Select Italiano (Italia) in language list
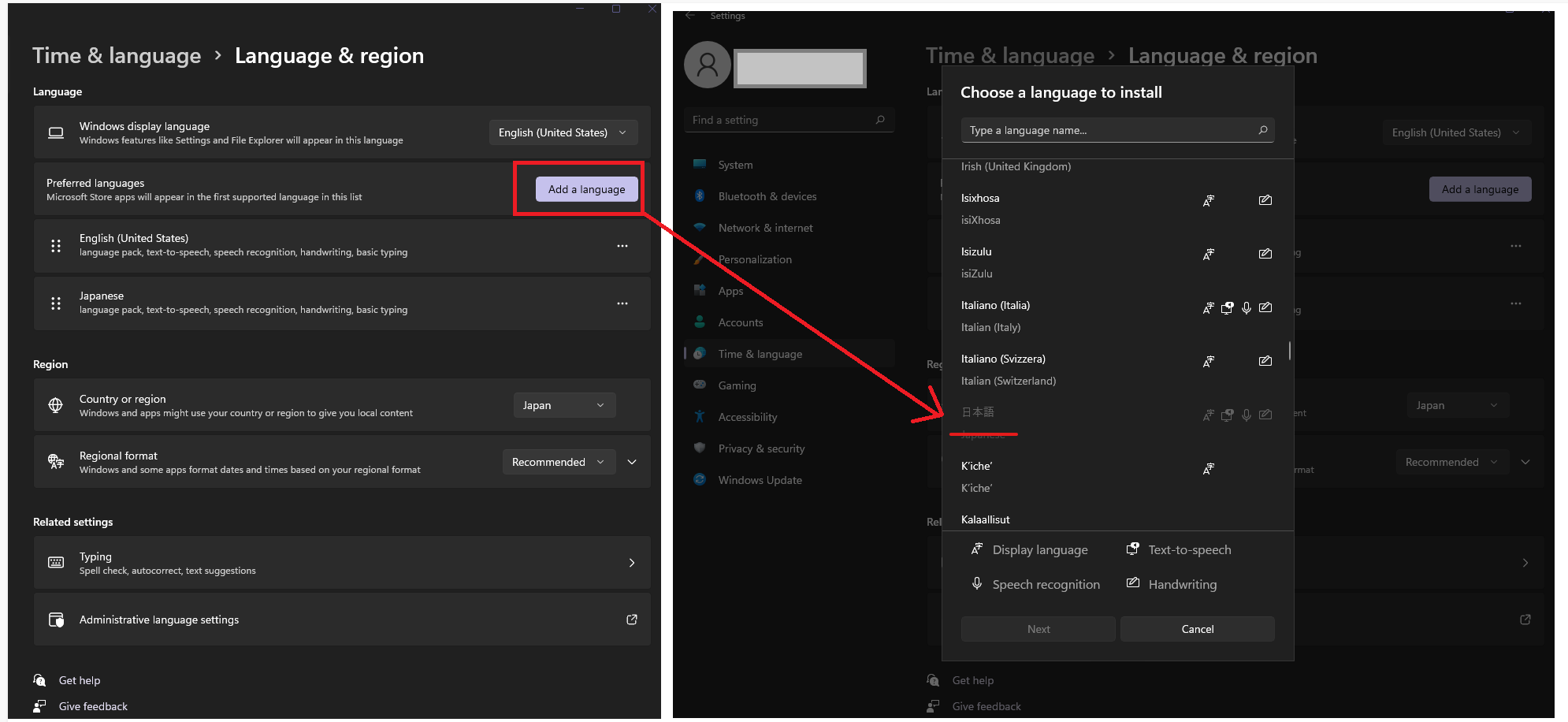 [x=1117, y=316]
